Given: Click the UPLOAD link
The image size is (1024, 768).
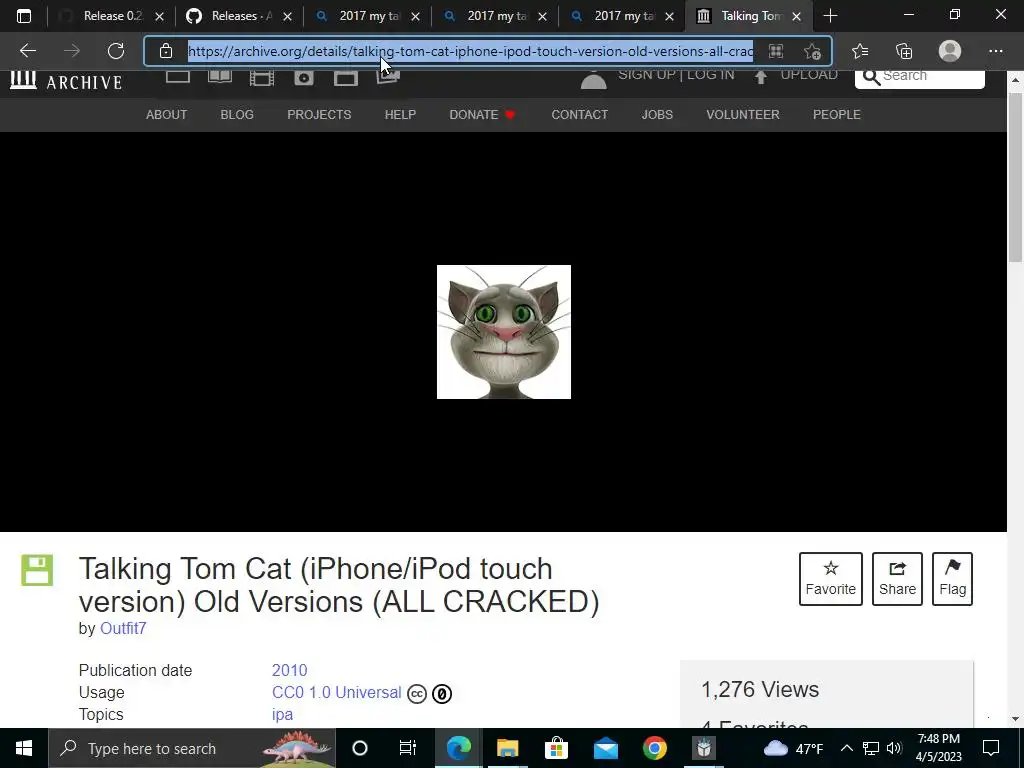Looking at the screenshot, I should [808, 75].
